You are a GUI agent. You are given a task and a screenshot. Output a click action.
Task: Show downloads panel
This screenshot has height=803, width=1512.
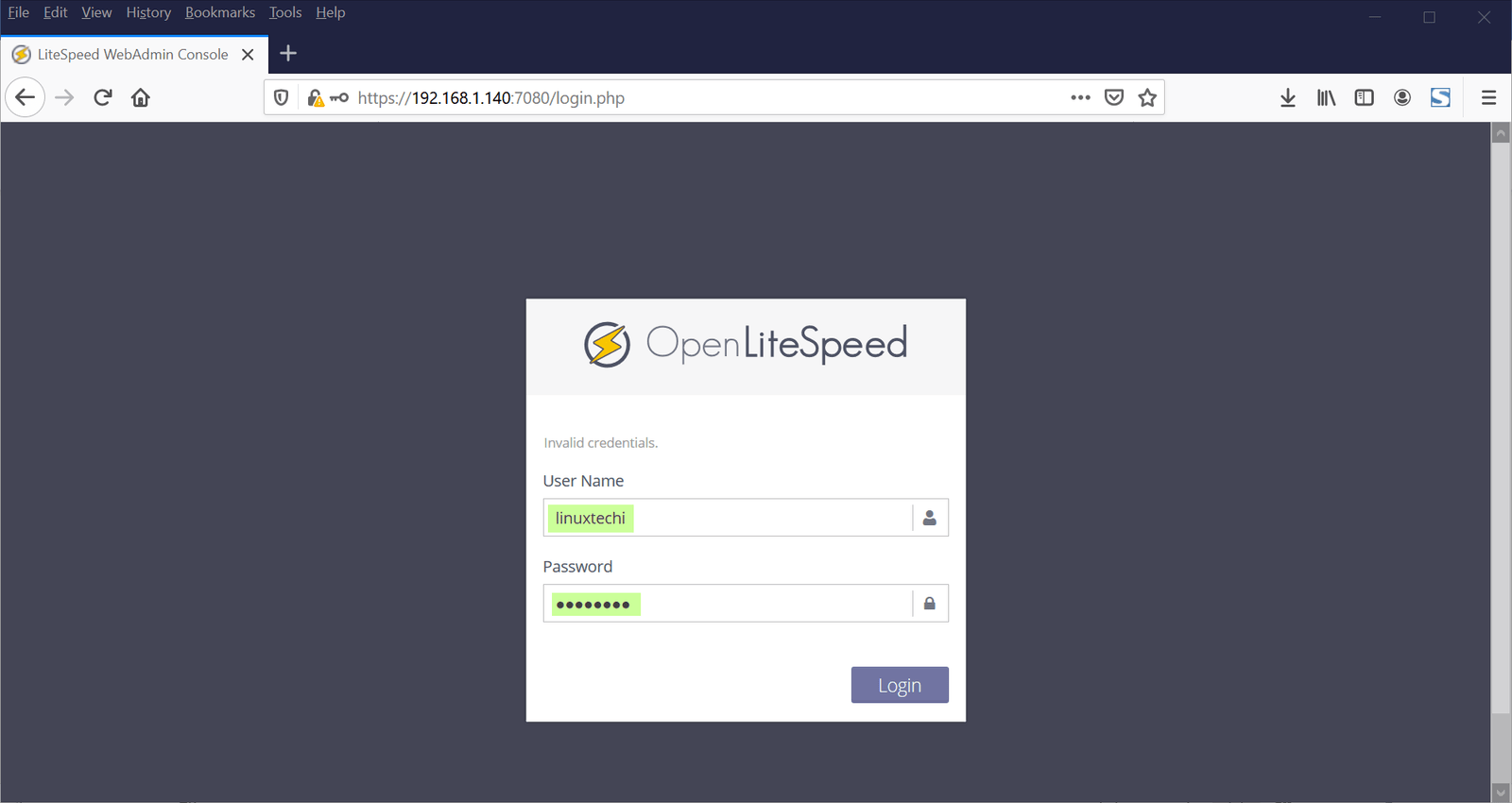pyautogui.click(x=1288, y=97)
